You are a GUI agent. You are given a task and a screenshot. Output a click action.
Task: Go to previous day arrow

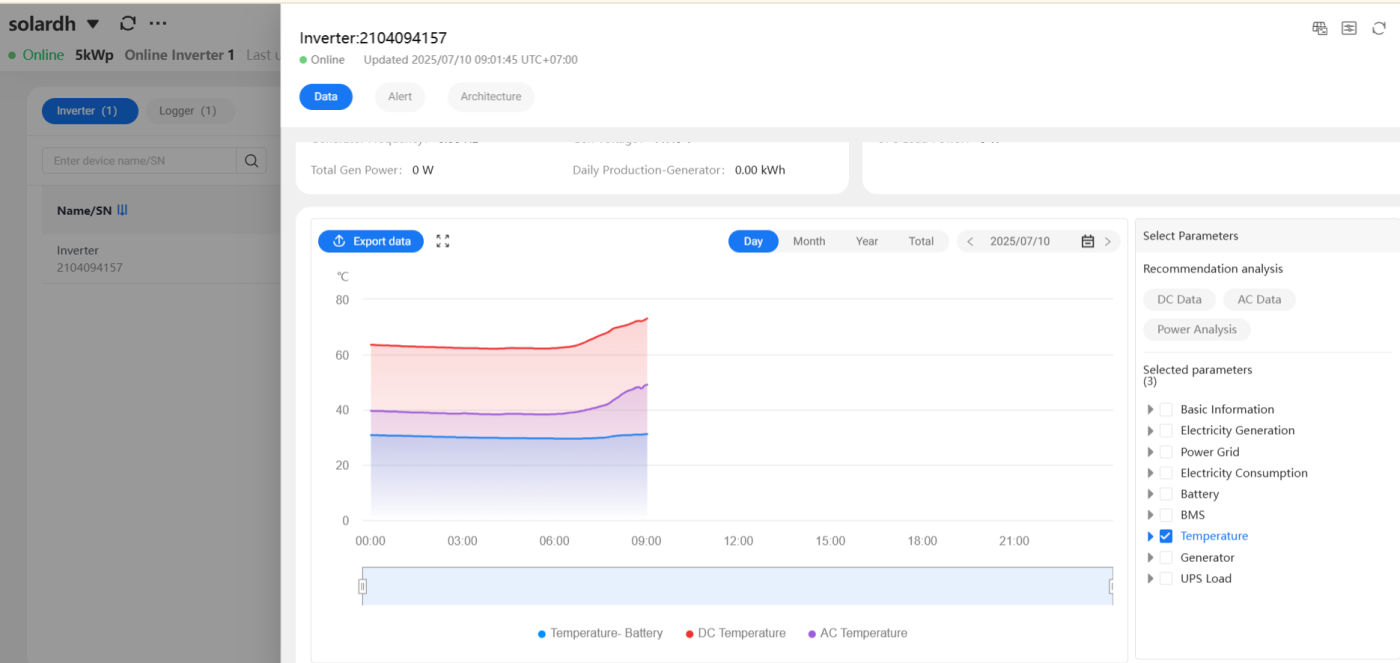(x=970, y=241)
